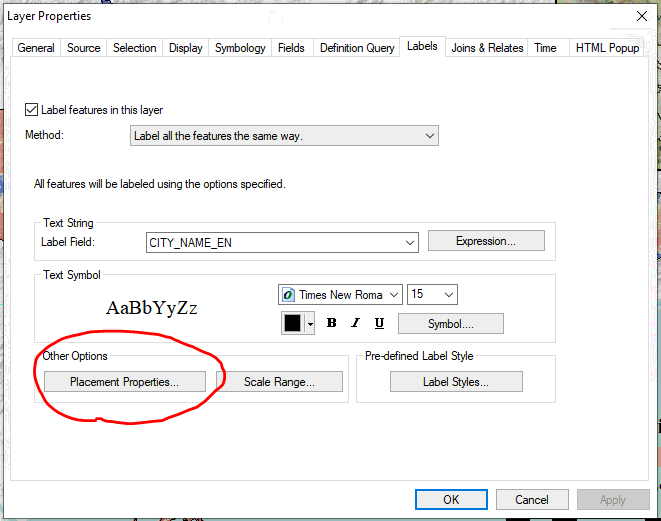Open the HTML Popup tab

coord(607,48)
